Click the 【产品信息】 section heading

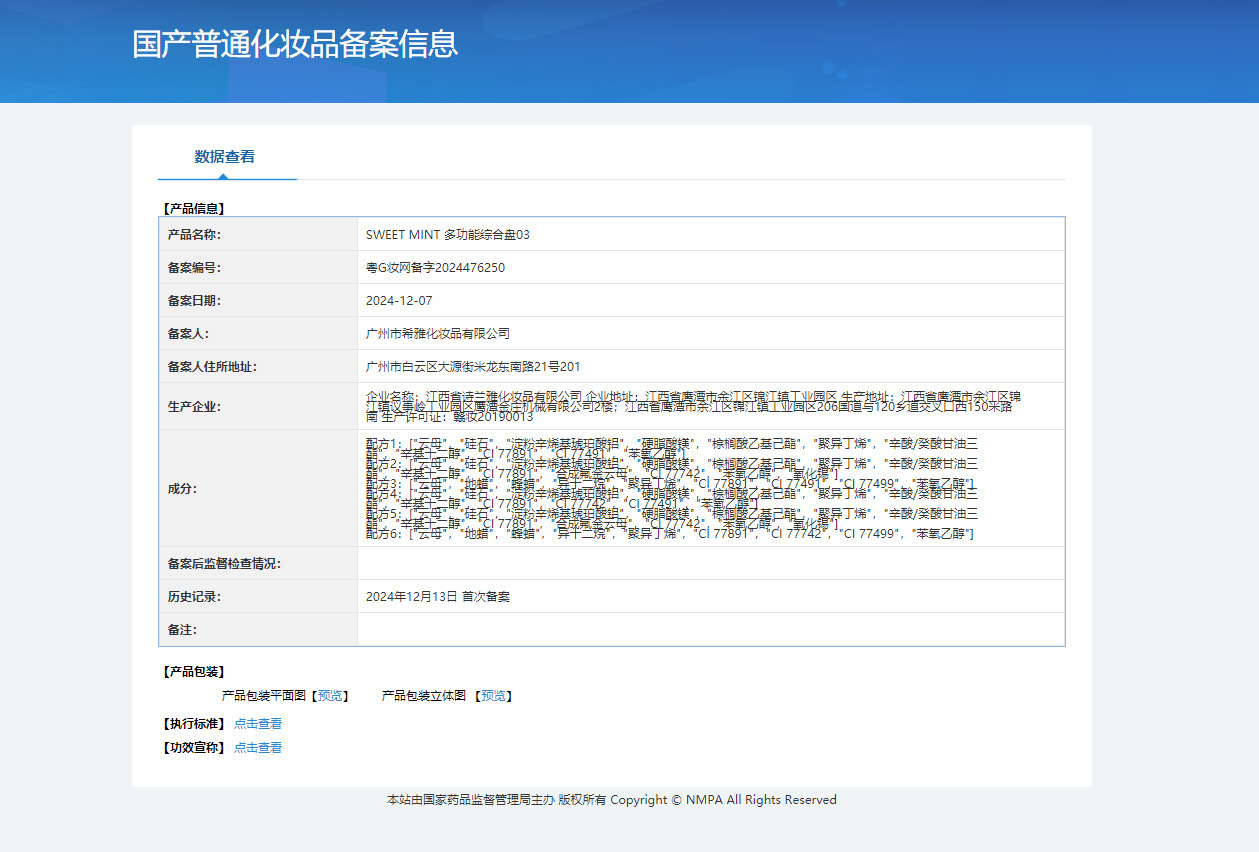(193, 209)
